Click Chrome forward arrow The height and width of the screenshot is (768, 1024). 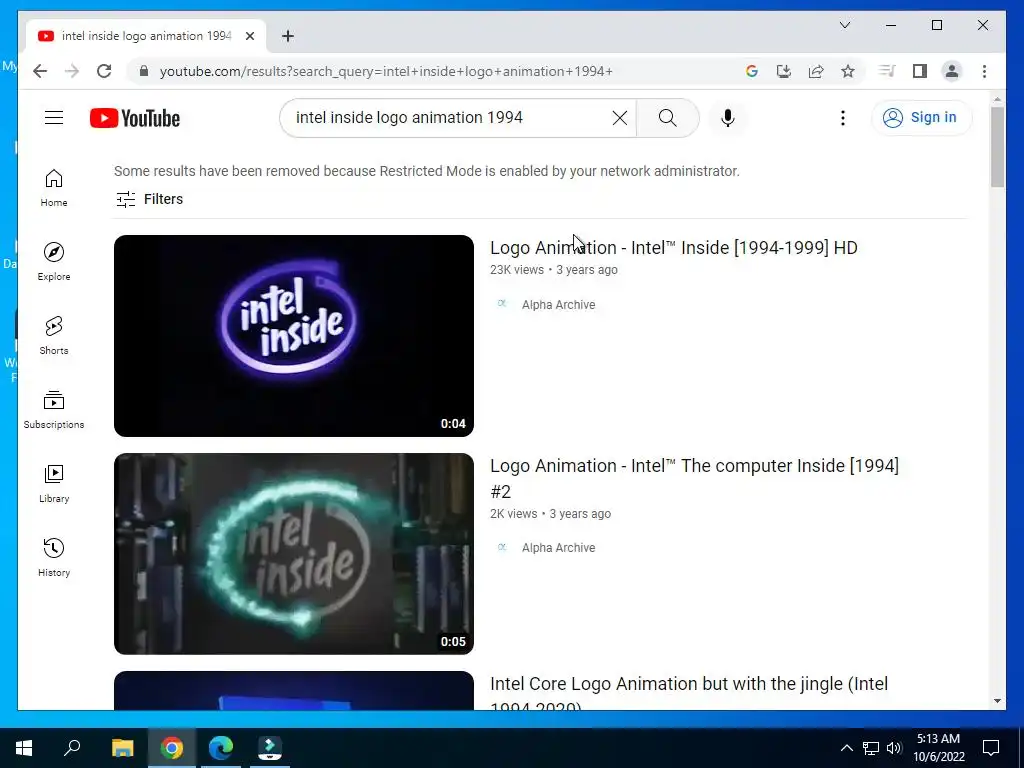pyautogui.click(x=72, y=71)
